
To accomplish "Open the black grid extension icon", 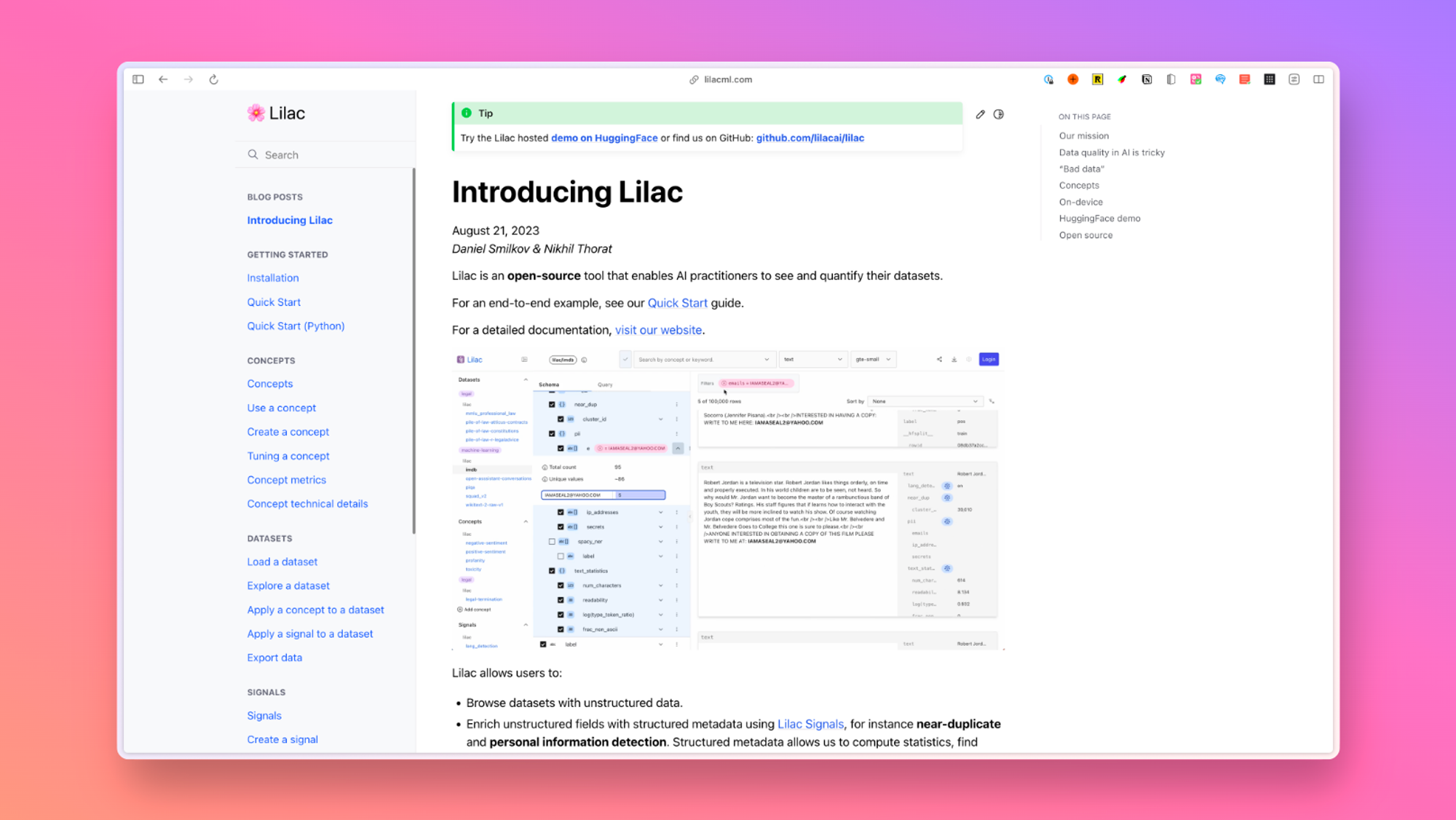I will tap(1270, 79).
